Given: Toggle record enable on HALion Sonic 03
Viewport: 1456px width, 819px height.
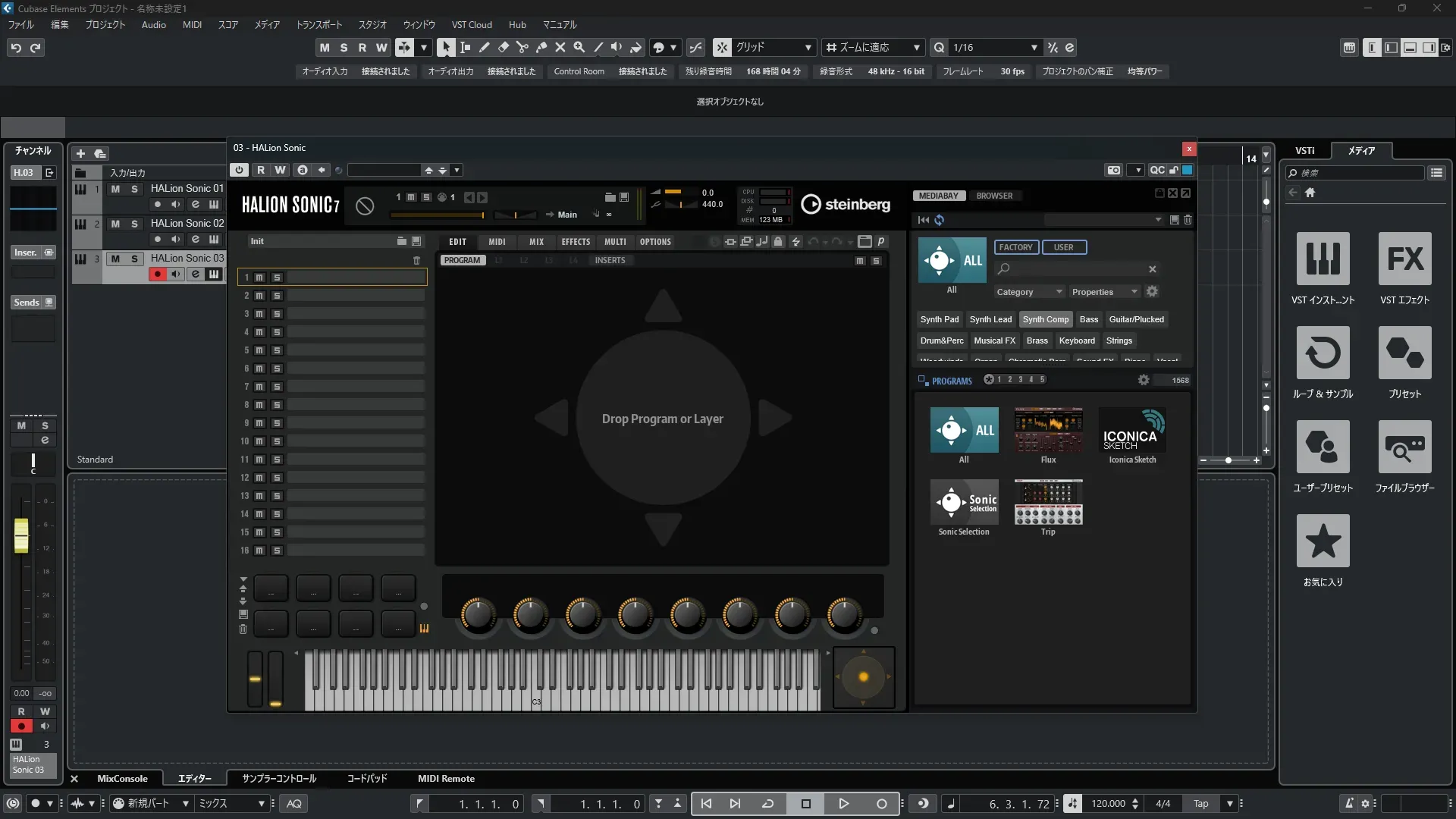Looking at the screenshot, I should pyautogui.click(x=157, y=275).
